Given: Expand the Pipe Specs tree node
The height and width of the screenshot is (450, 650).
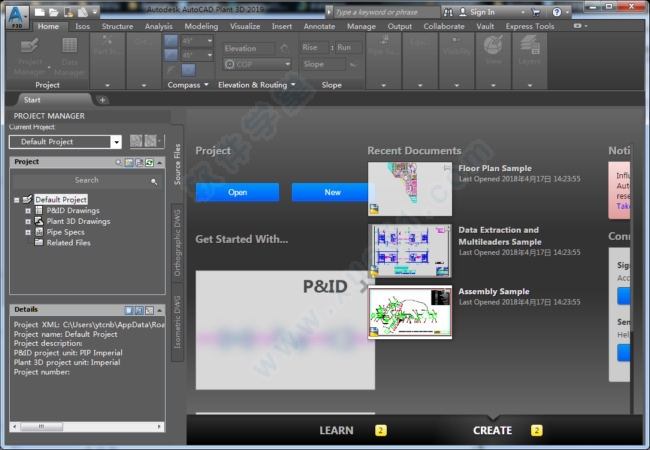Looking at the screenshot, I should coord(28,232).
